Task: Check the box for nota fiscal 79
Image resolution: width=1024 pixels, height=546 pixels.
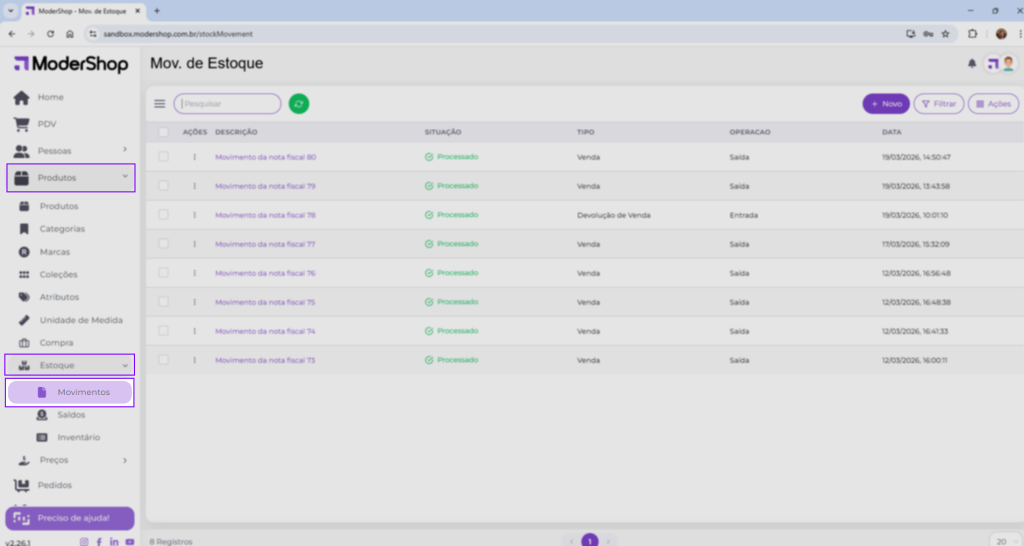Action: pyautogui.click(x=163, y=186)
